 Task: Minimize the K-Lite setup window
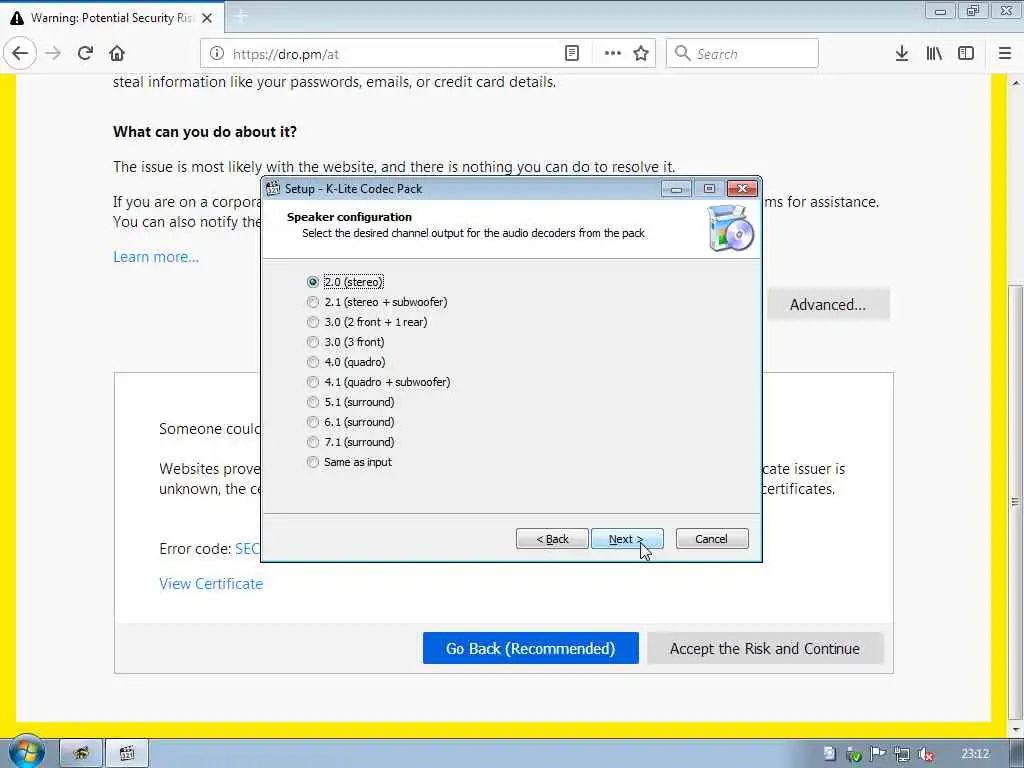pyautogui.click(x=677, y=189)
